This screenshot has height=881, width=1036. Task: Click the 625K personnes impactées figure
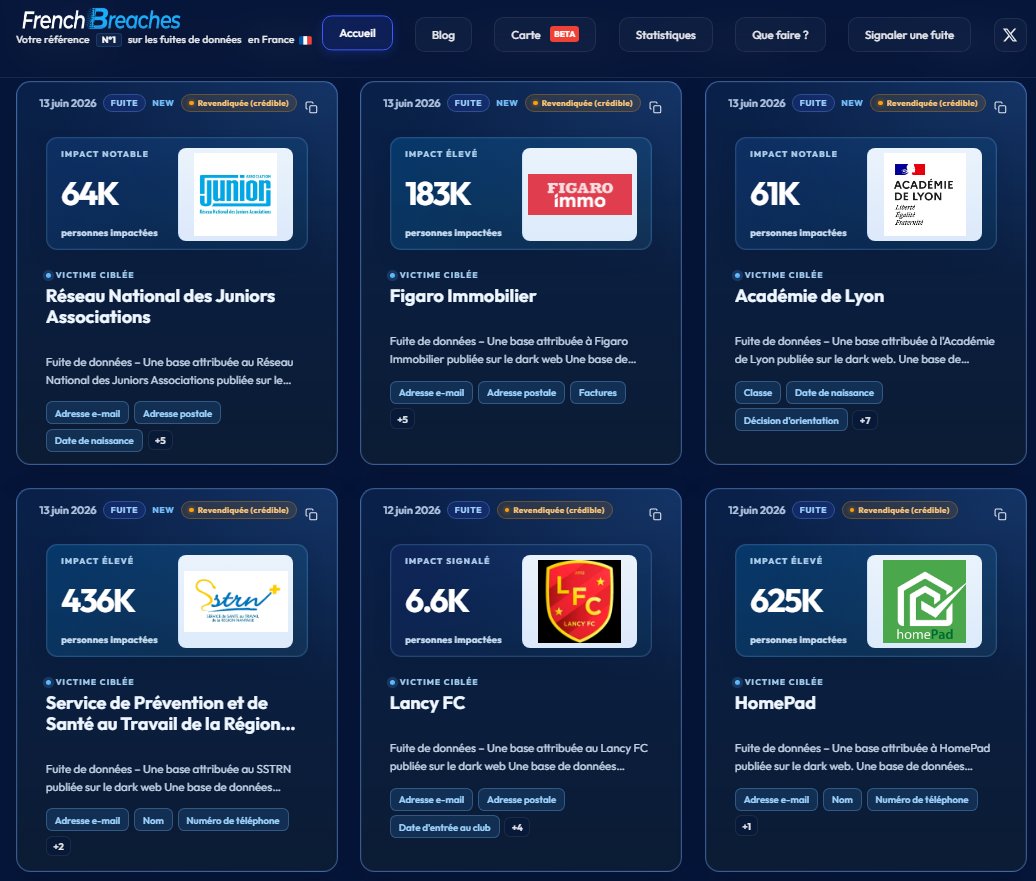787,601
